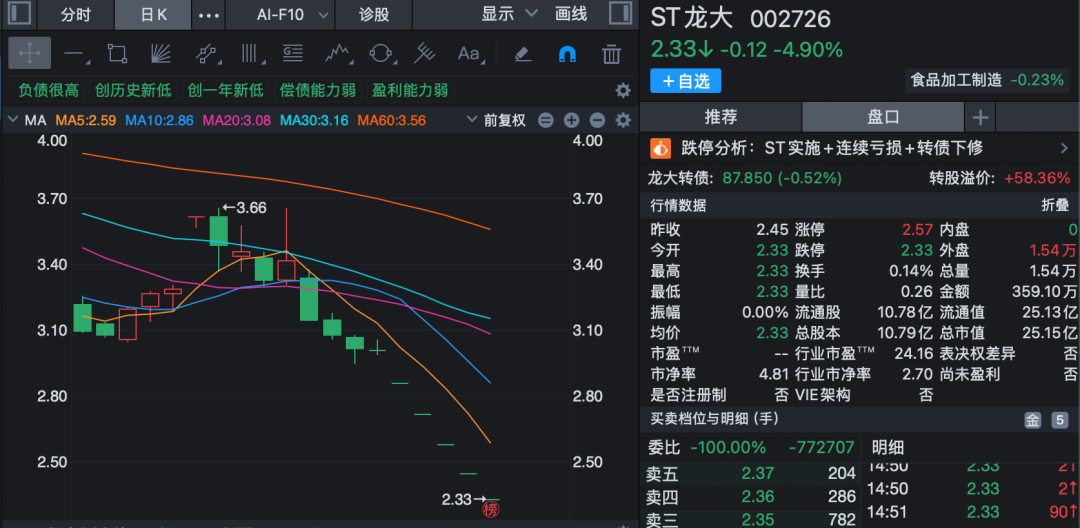Open tag settings gear beside 盈利能力弱 row
This screenshot has width=1080, height=528.
click(x=623, y=90)
